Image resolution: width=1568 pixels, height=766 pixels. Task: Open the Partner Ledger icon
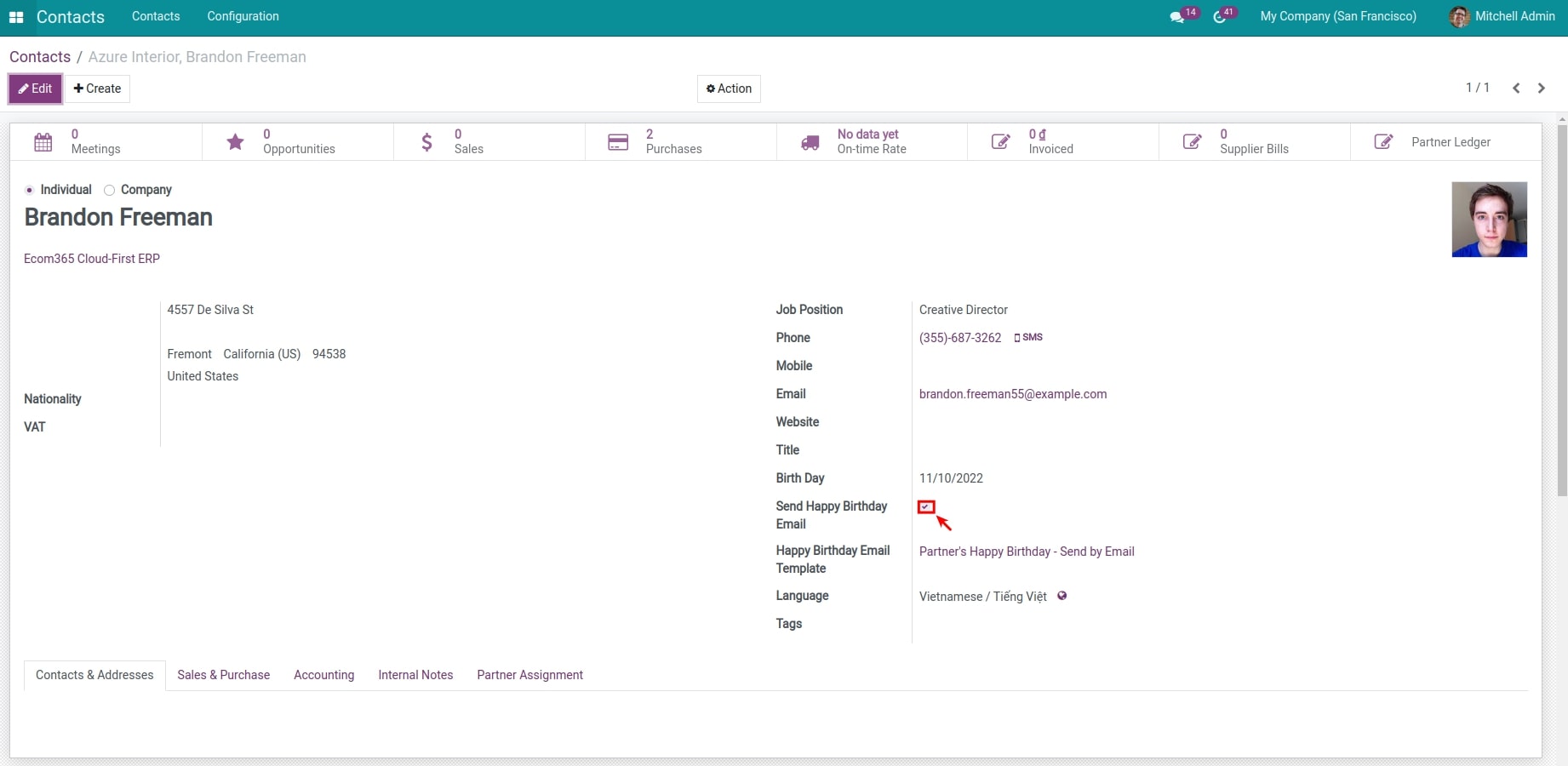[1383, 141]
